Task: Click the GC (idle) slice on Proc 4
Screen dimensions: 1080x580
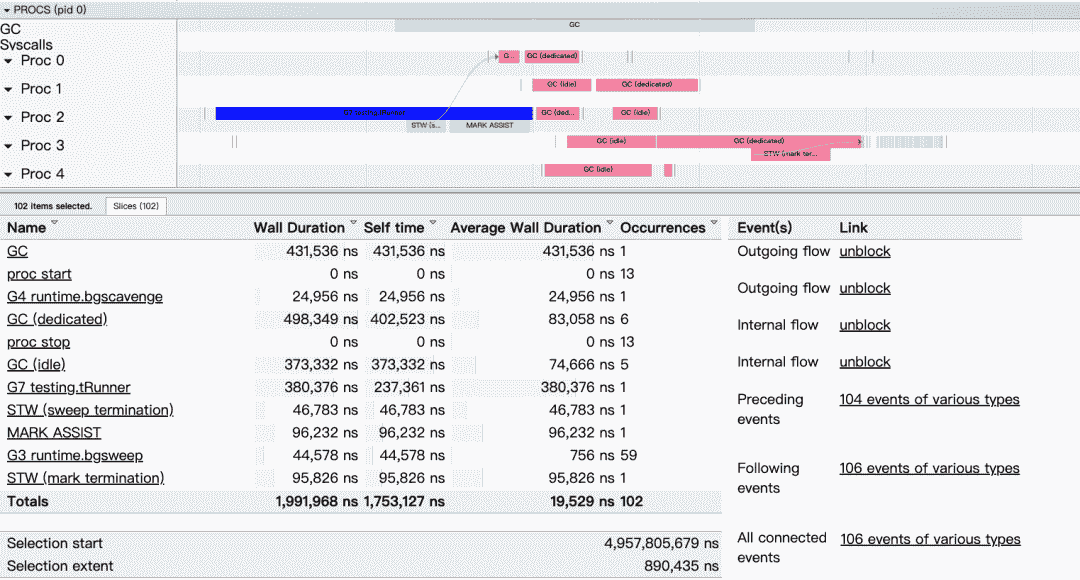Action: point(598,170)
